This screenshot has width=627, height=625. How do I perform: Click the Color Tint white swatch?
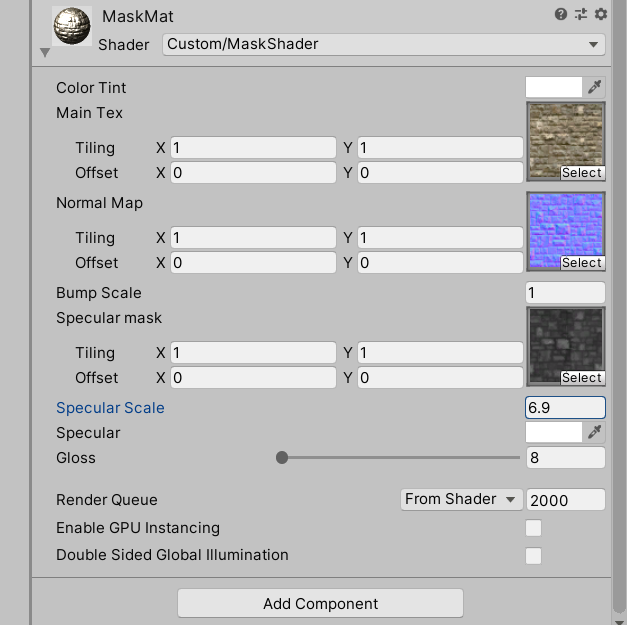coord(553,87)
